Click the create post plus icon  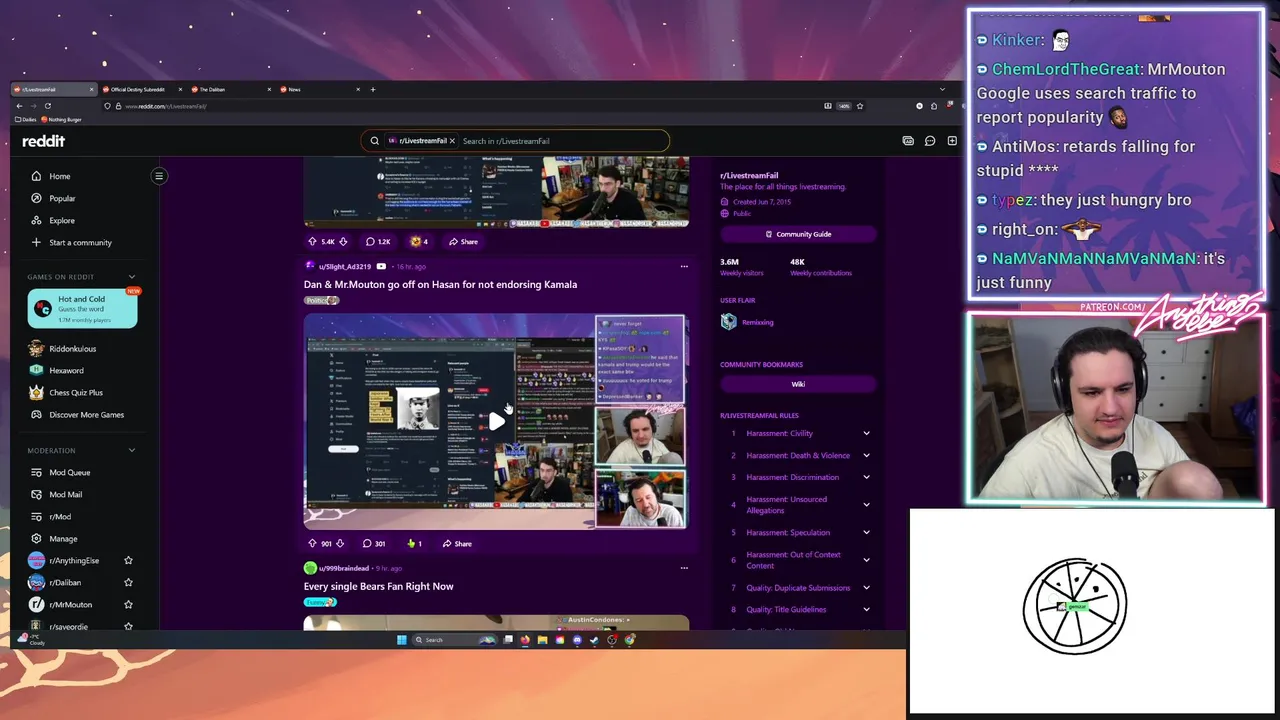952,141
